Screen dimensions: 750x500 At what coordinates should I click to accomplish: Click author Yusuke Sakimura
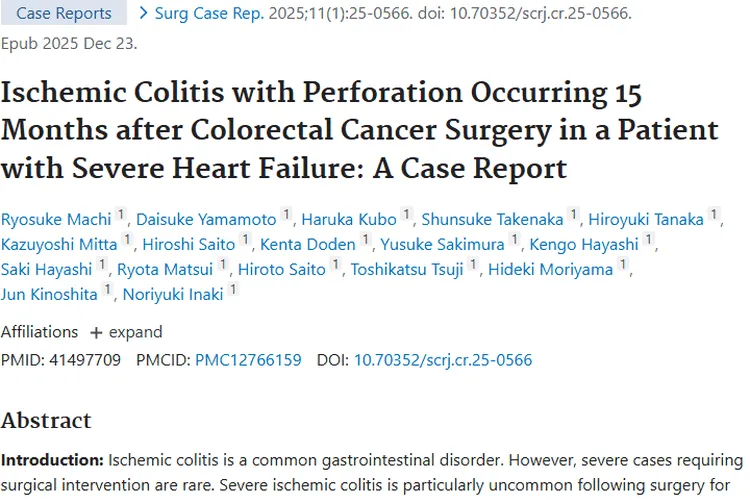point(442,244)
